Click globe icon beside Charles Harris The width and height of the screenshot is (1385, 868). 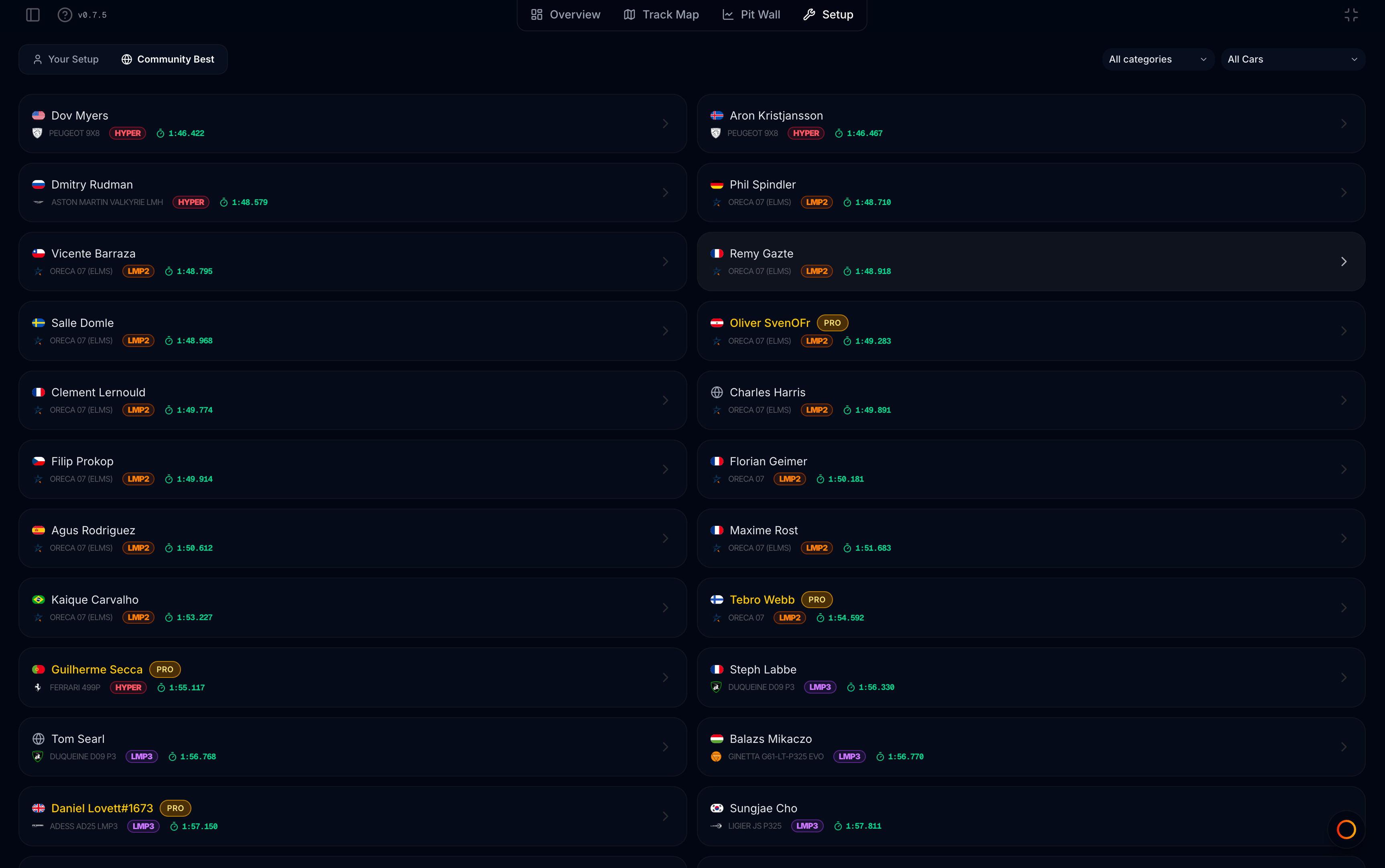(x=717, y=392)
